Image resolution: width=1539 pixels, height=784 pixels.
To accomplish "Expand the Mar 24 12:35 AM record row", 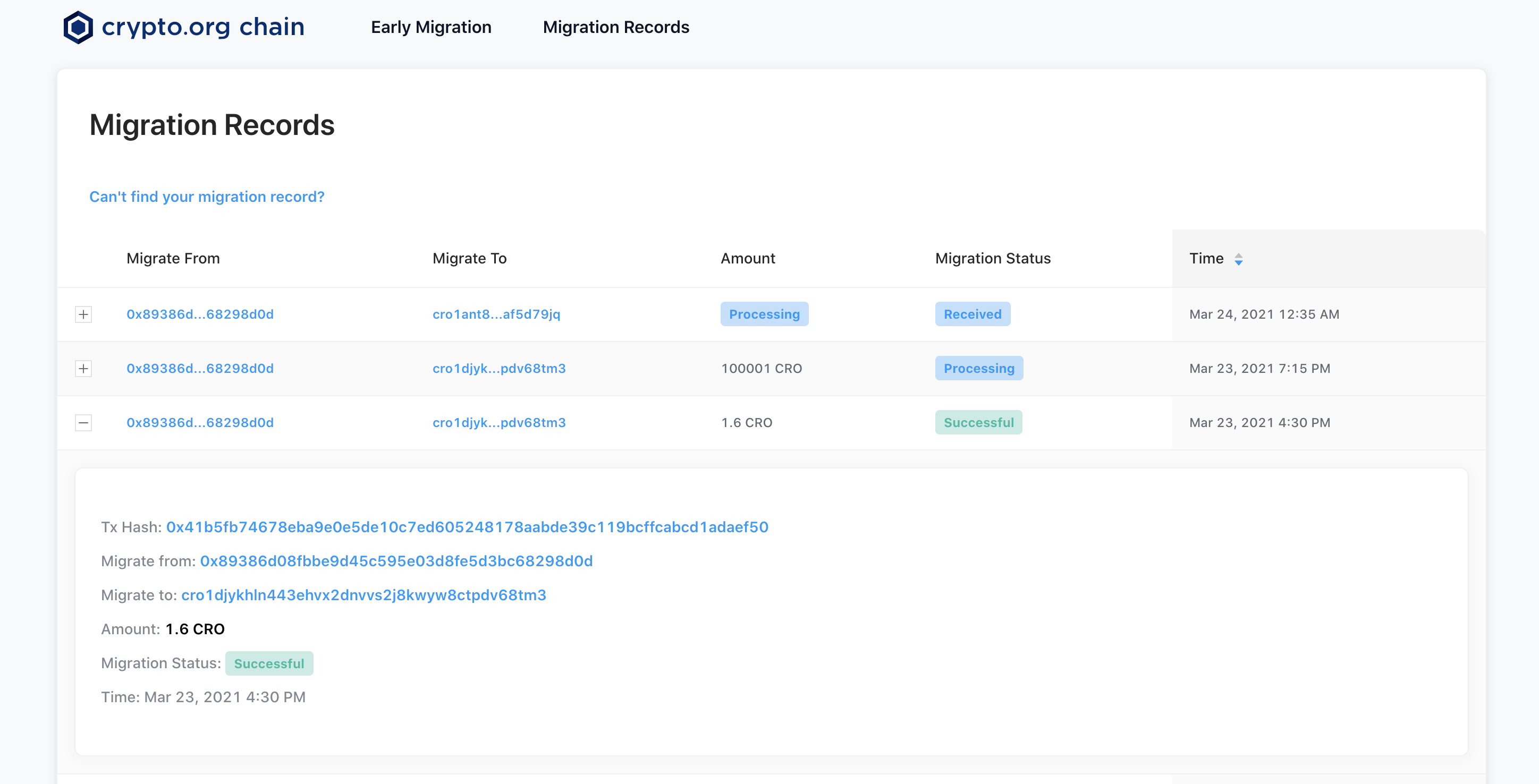I will click(83, 314).
